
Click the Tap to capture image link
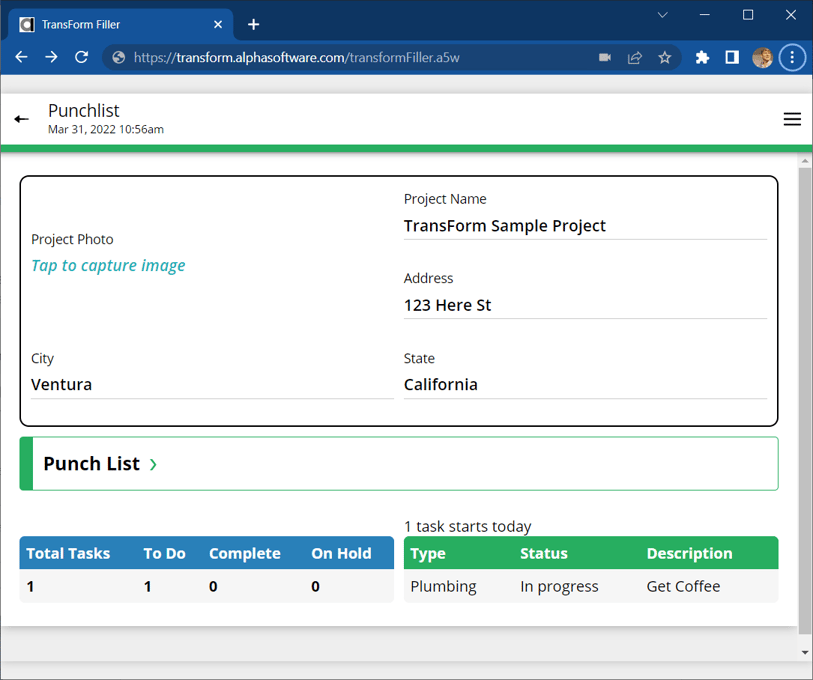click(108, 265)
